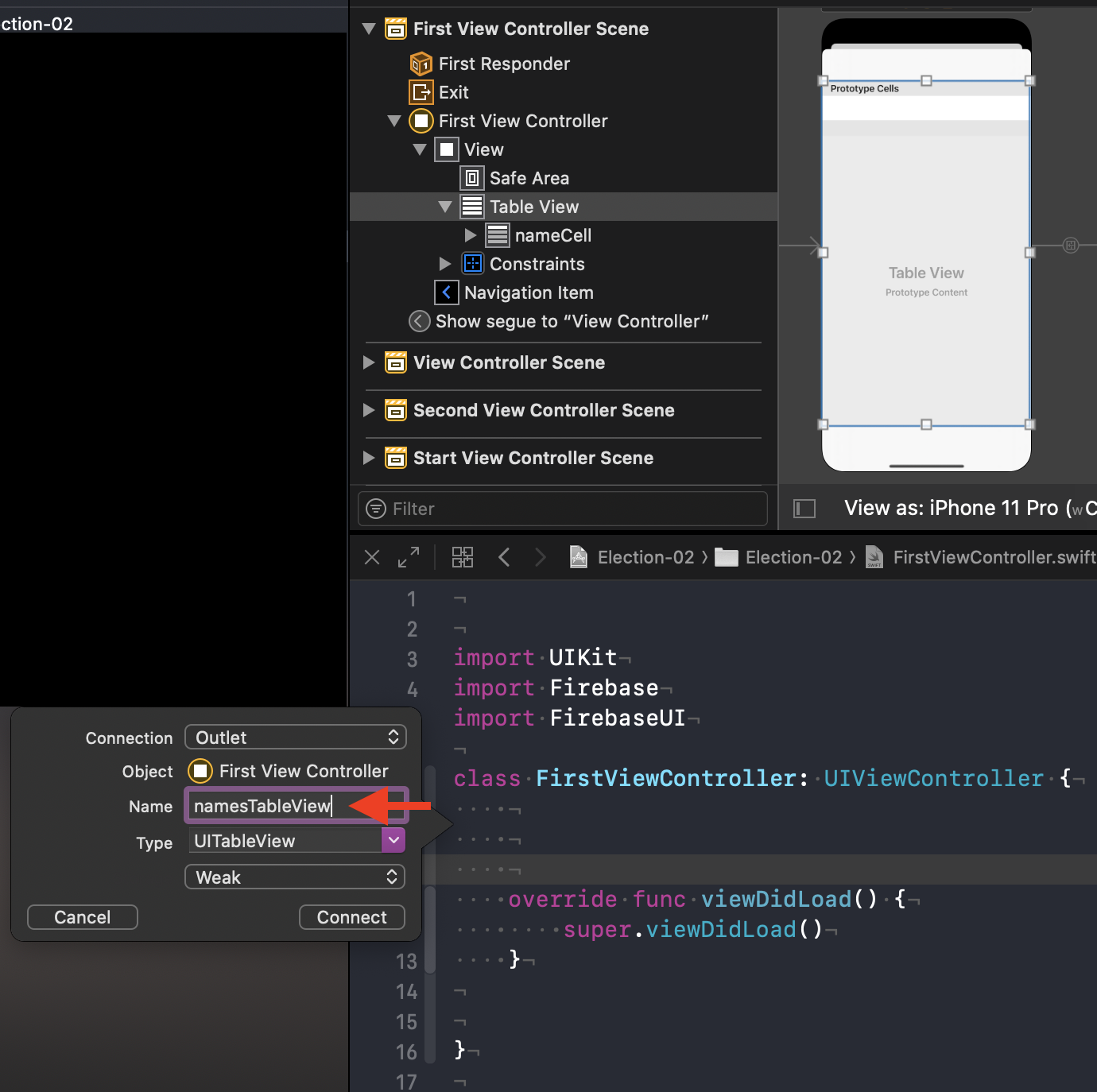The image size is (1097, 1092).
Task: Click the Table View Prototype Content placeholder
Action: [926, 281]
